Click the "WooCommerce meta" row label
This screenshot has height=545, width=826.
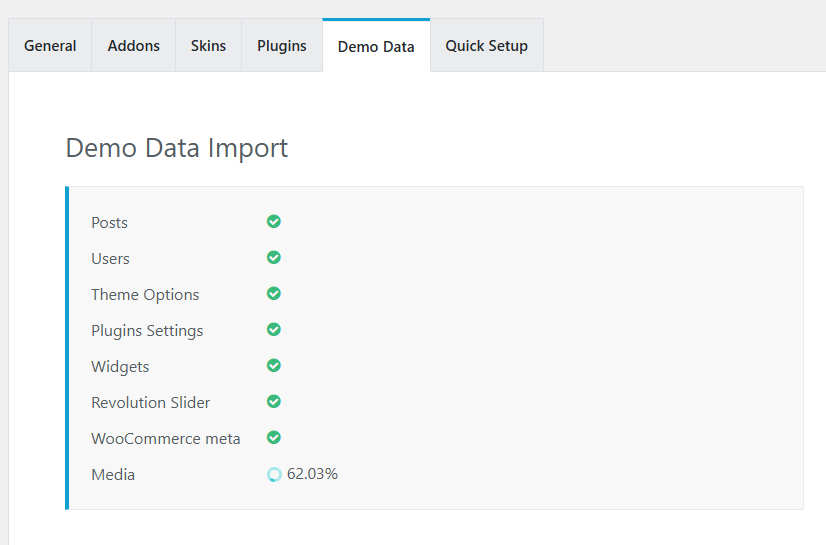coord(166,439)
